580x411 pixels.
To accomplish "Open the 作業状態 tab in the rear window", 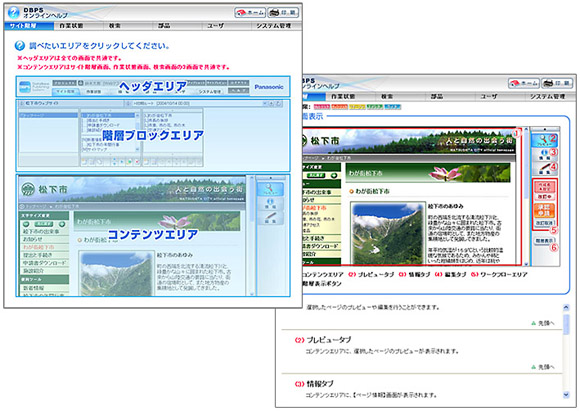I will click(x=343, y=96).
